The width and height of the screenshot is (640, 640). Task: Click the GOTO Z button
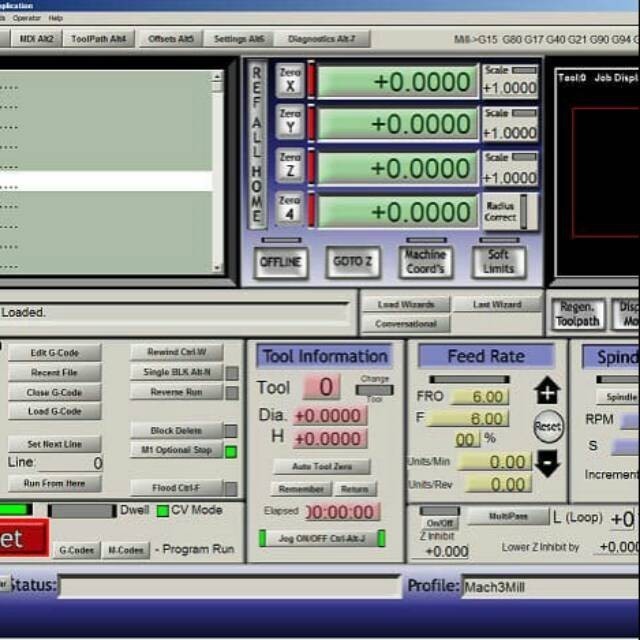pyautogui.click(x=353, y=262)
